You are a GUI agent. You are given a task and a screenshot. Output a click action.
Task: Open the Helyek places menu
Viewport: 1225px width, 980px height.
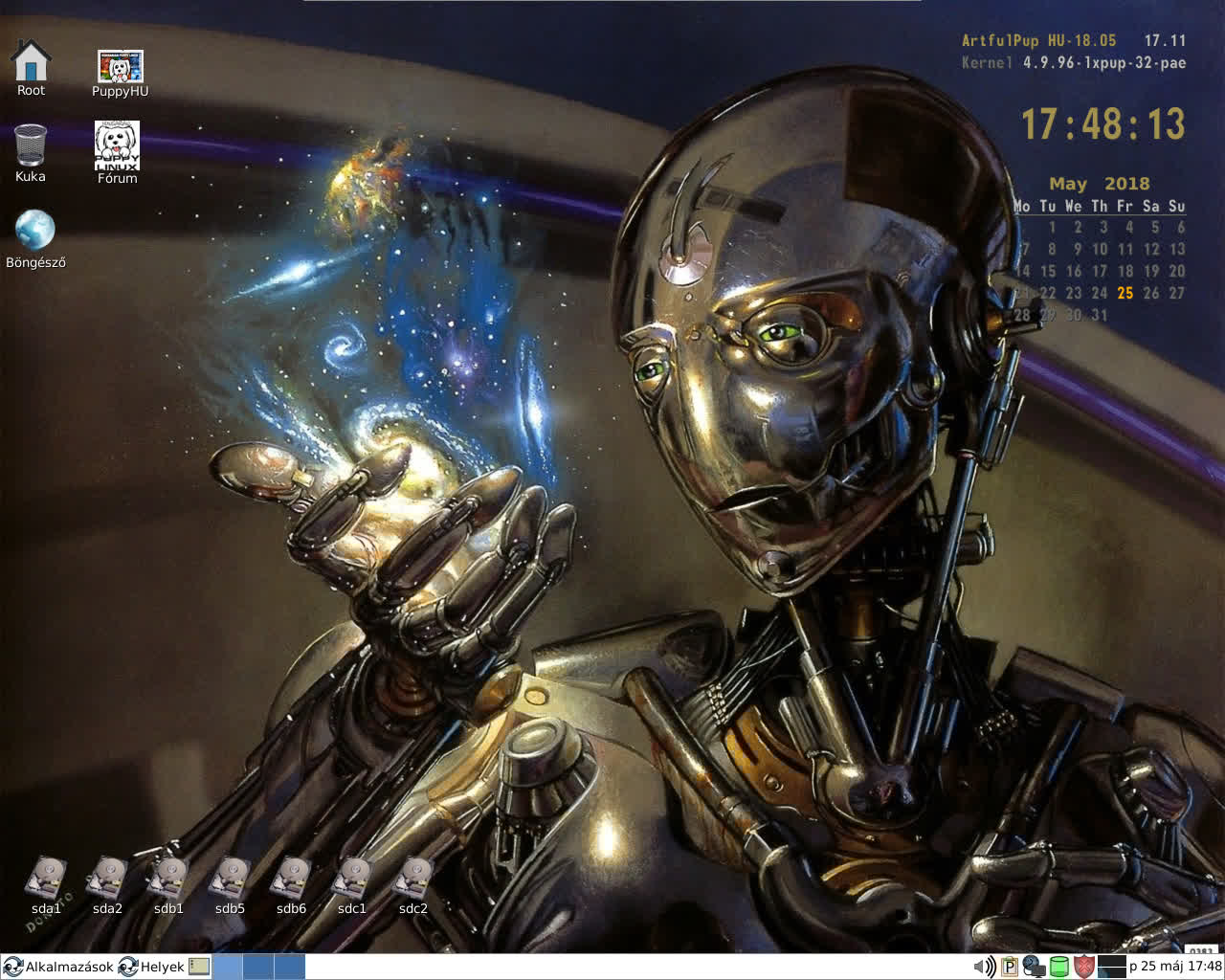(x=151, y=967)
